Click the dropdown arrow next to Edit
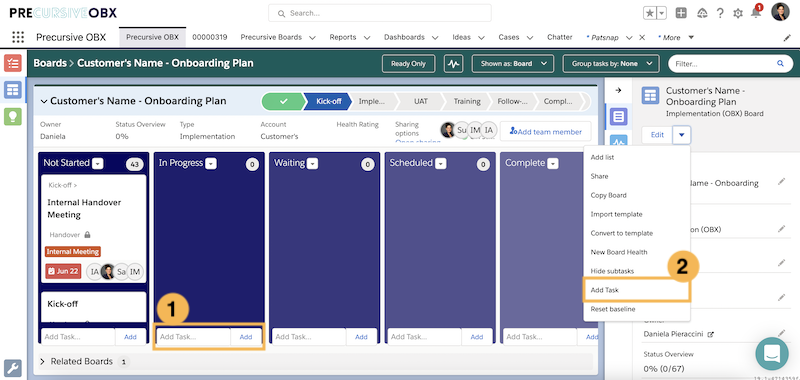Image resolution: width=800 pixels, height=380 pixels. coord(682,135)
